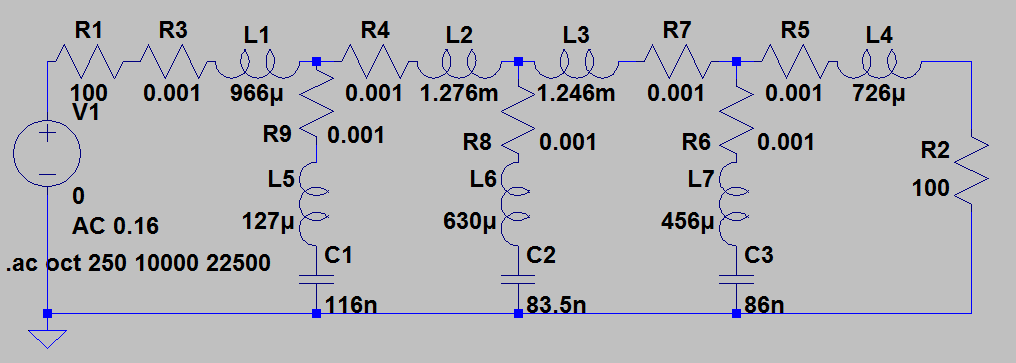Click the junction node between L1 and R4
This screenshot has width=1016, height=363.
[x=316, y=62]
